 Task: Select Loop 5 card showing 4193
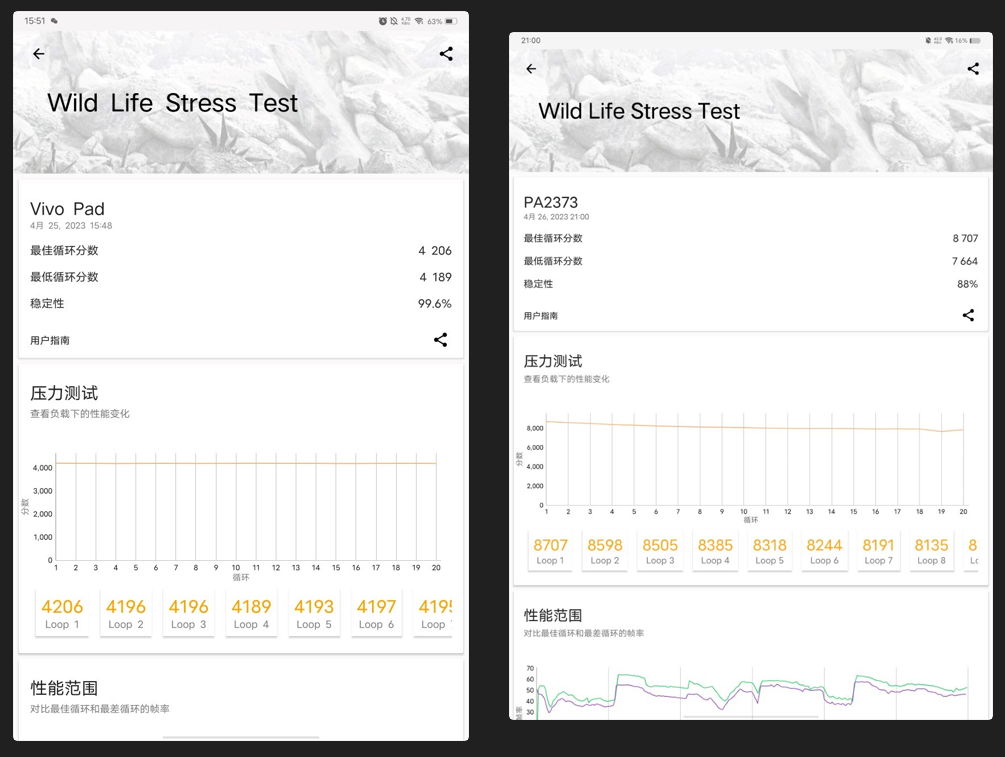coord(314,613)
